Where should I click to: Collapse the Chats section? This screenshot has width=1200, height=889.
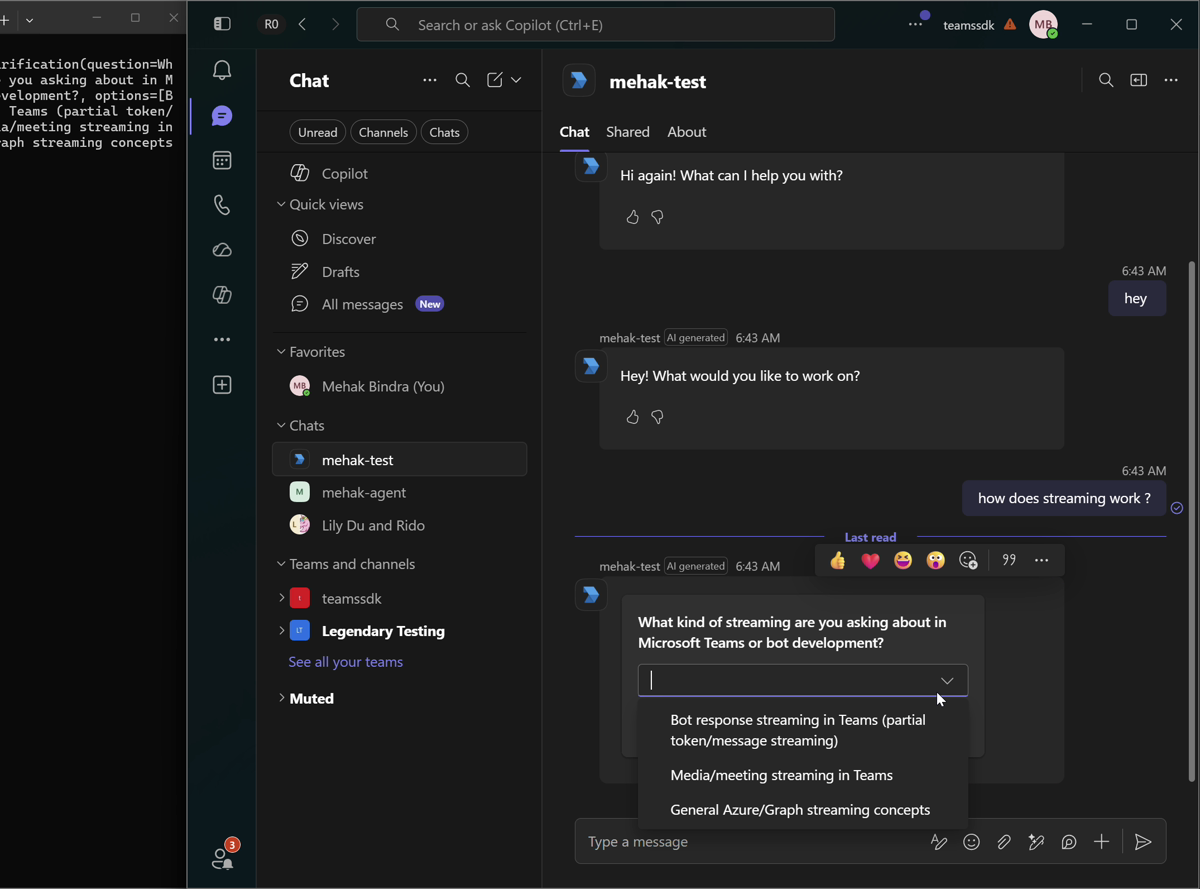(x=281, y=425)
